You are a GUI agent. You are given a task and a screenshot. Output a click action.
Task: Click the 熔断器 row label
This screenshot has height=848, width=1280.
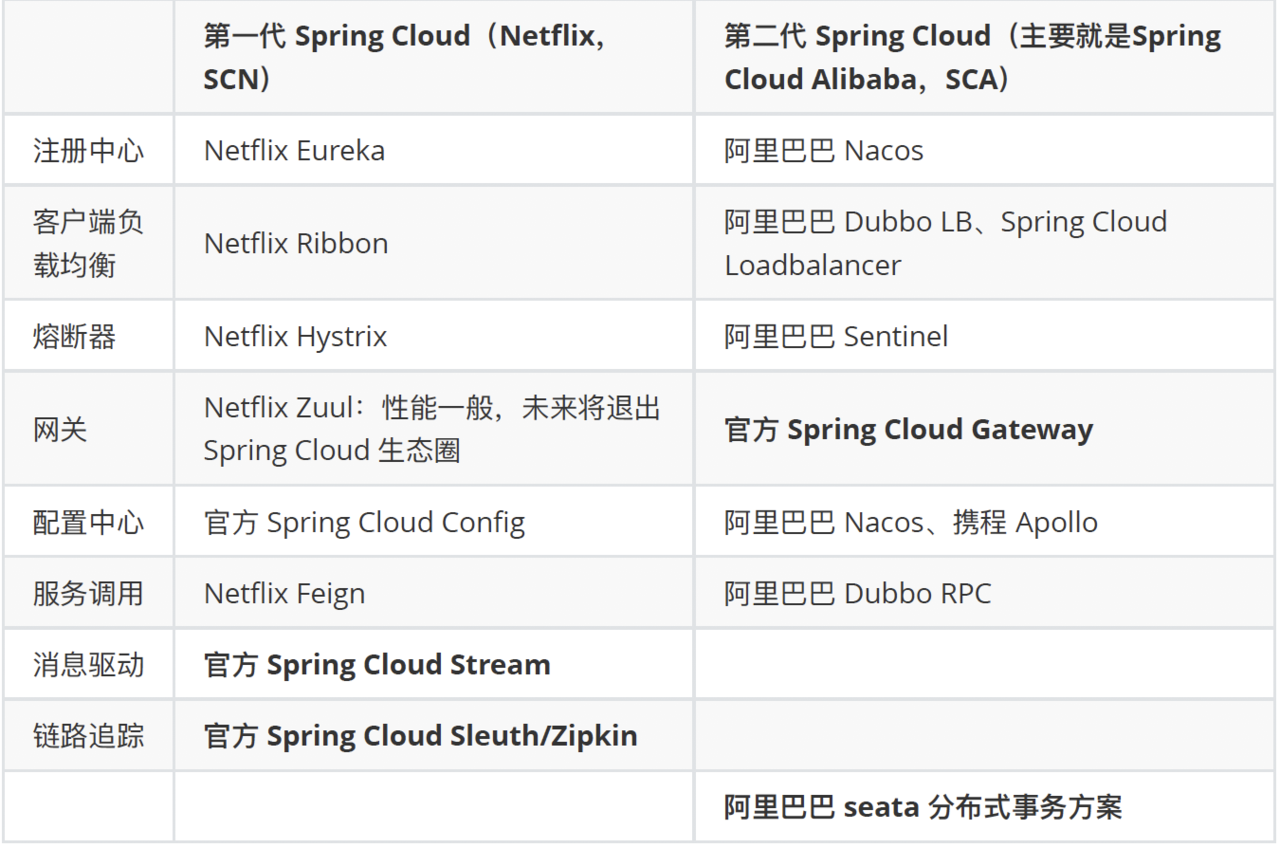pos(74,337)
